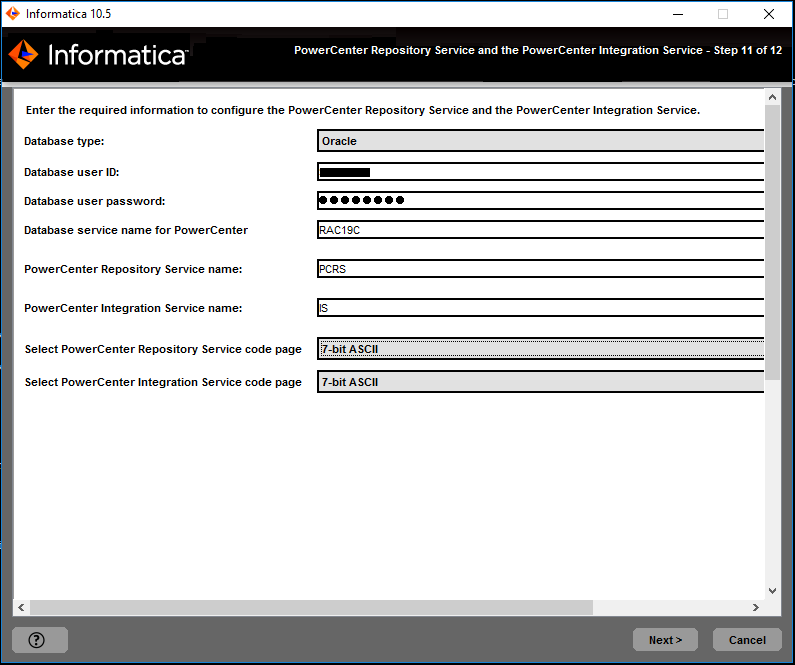The width and height of the screenshot is (795, 665).
Task: Click the Database user ID field
Action: pyautogui.click(x=540, y=172)
